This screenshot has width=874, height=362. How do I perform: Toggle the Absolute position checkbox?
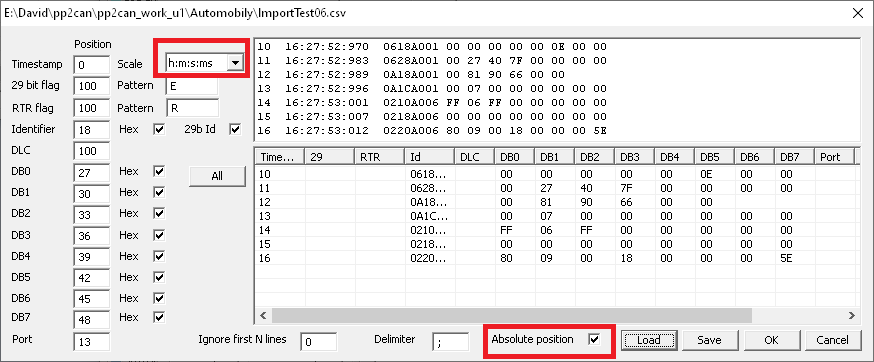(x=594, y=339)
